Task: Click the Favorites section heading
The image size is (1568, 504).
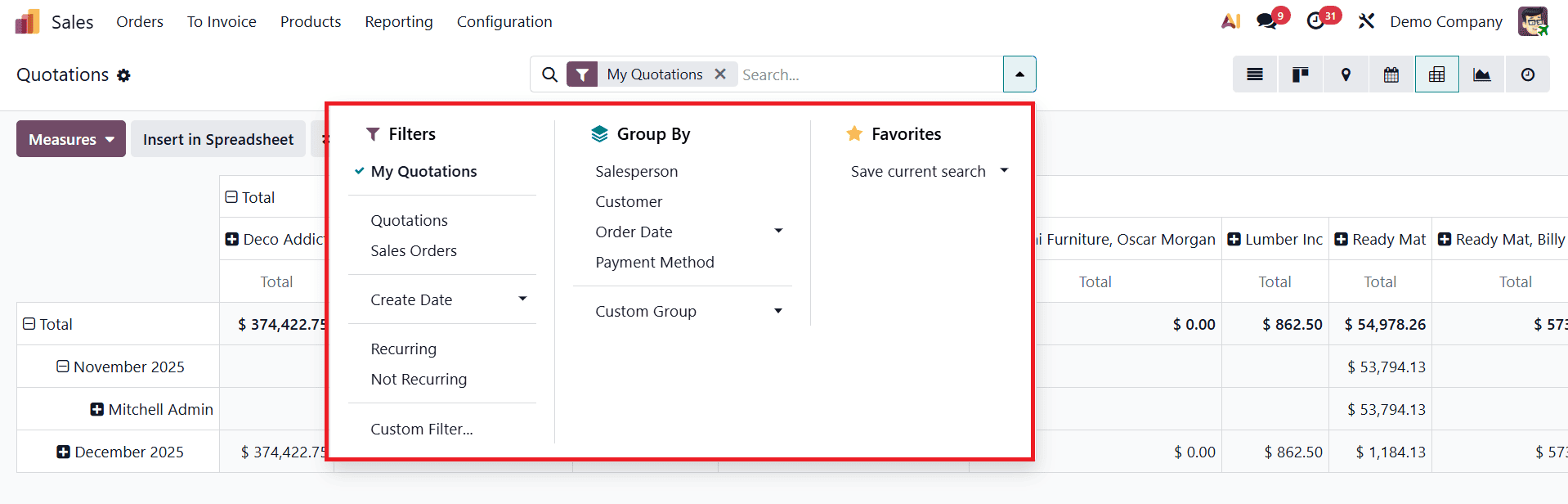Action: click(x=906, y=134)
